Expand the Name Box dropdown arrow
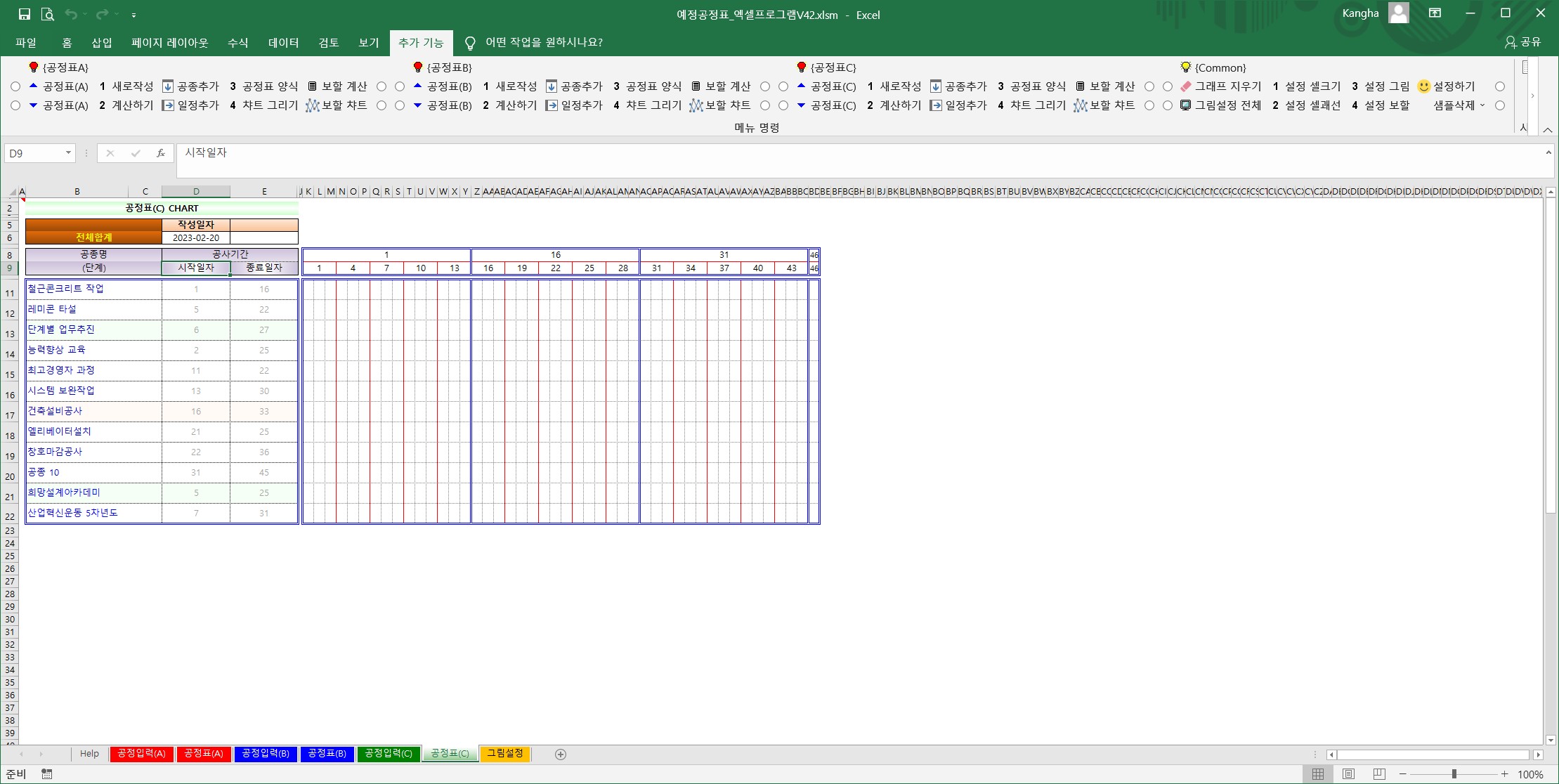1559x784 pixels. (x=68, y=153)
